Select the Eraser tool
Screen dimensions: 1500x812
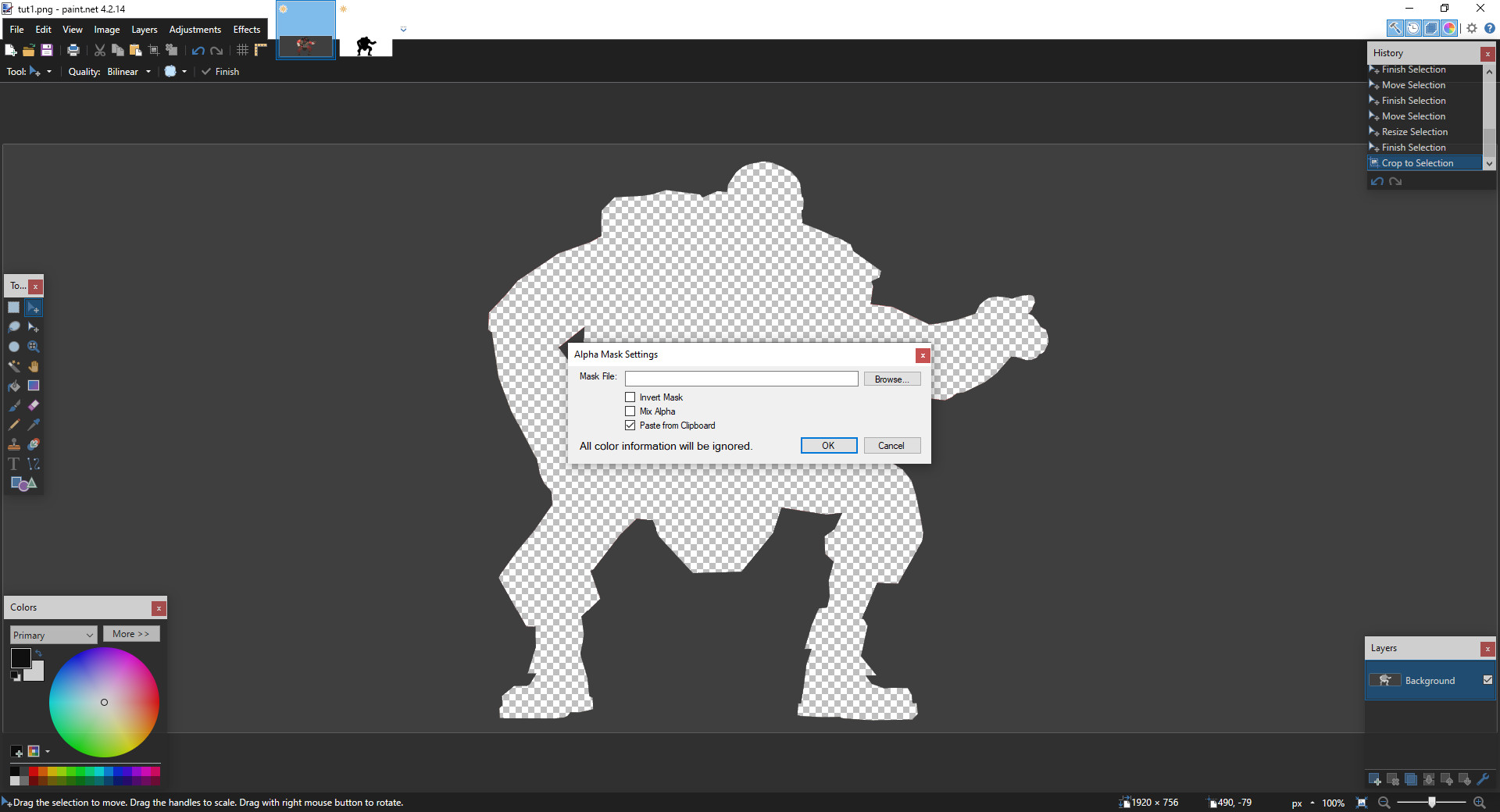click(34, 405)
